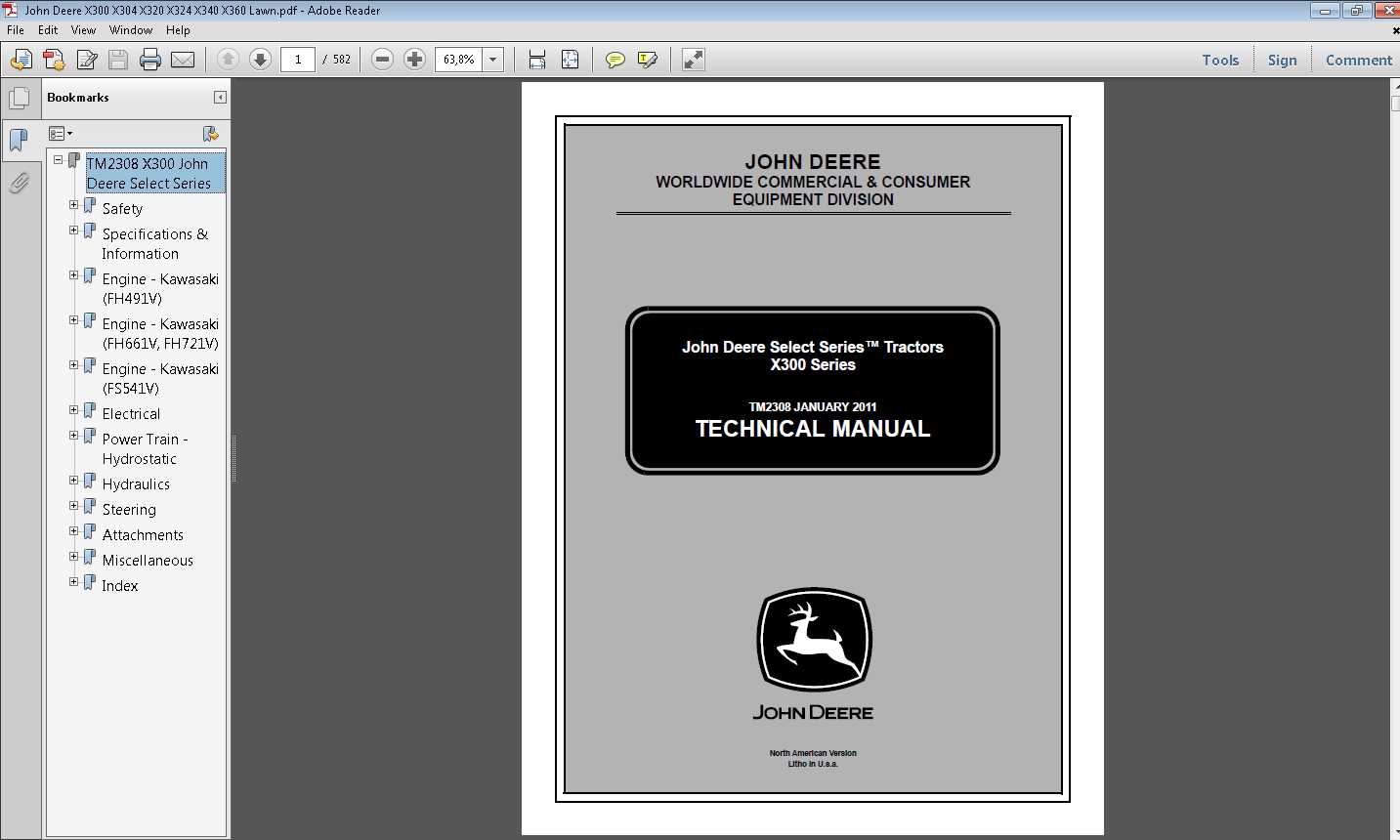Image resolution: width=1400 pixels, height=840 pixels.
Task: Click the Edit/sign document toolbar icon
Action: tap(87, 60)
